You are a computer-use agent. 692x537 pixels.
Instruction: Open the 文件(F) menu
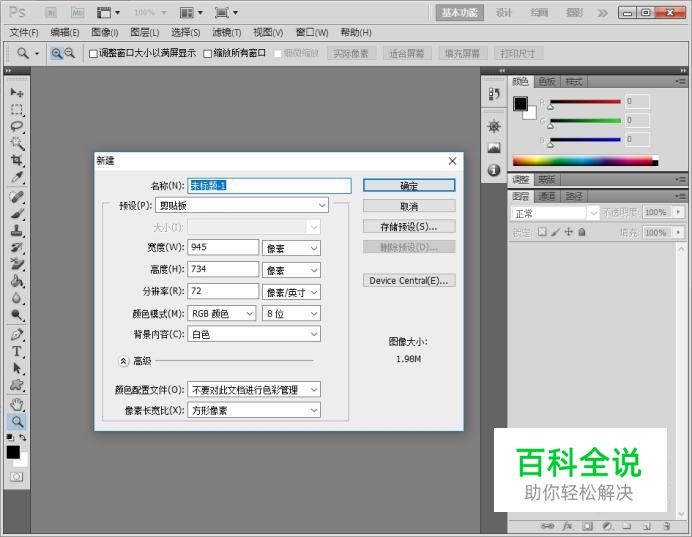pos(24,33)
